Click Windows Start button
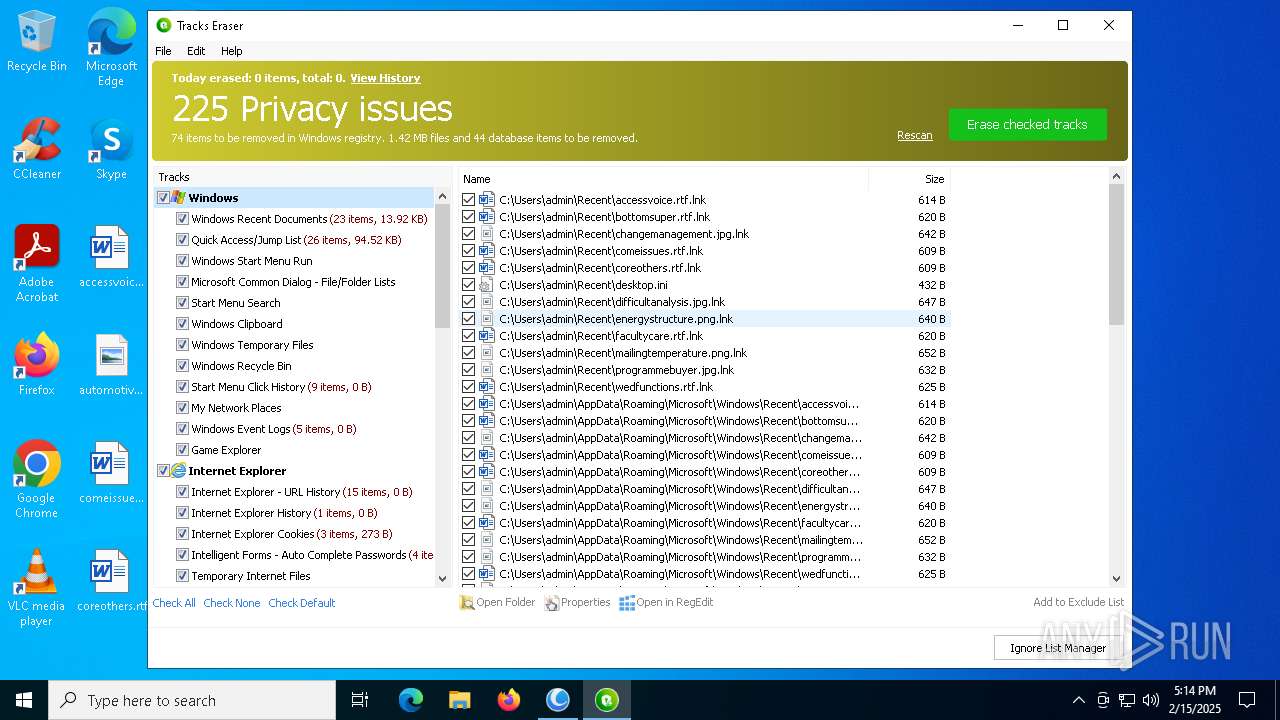 [x=24, y=700]
